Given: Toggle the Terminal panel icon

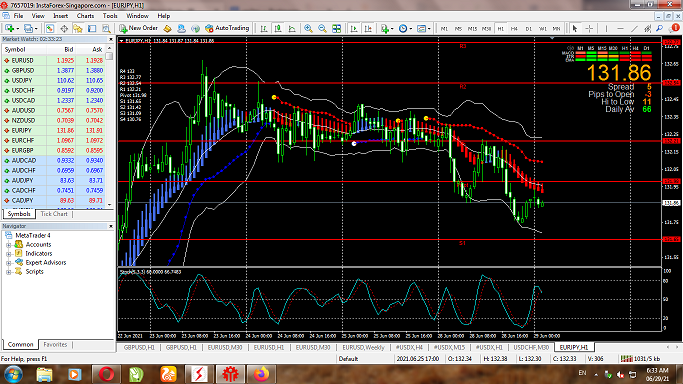Looking at the screenshot, I should click(92, 28).
